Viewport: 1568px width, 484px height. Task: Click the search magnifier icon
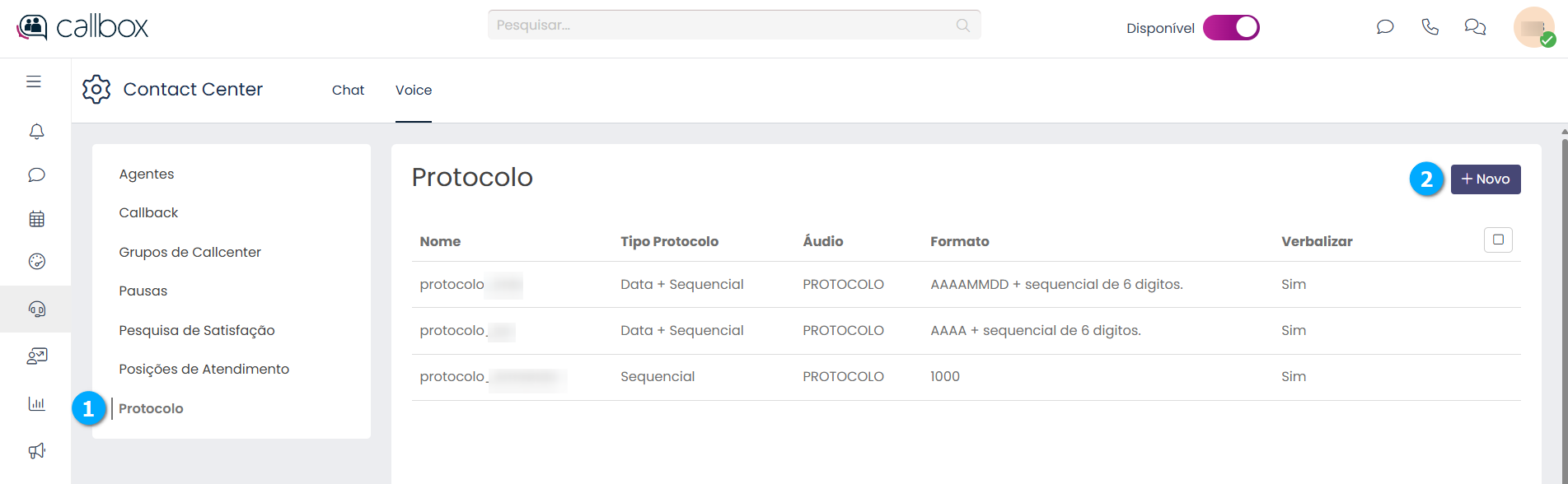pyautogui.click(x=962, y=25)
